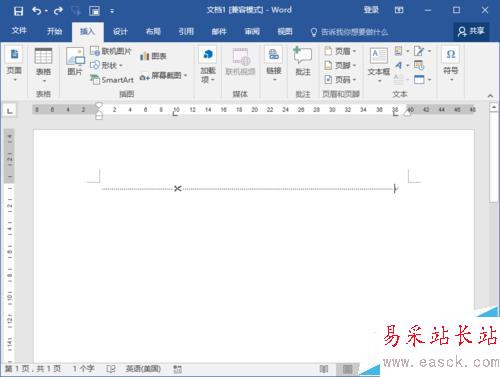The image size is (500, 377).
Task: Click the proofing check icon in status bar
Action: click(x=111, y=369)
